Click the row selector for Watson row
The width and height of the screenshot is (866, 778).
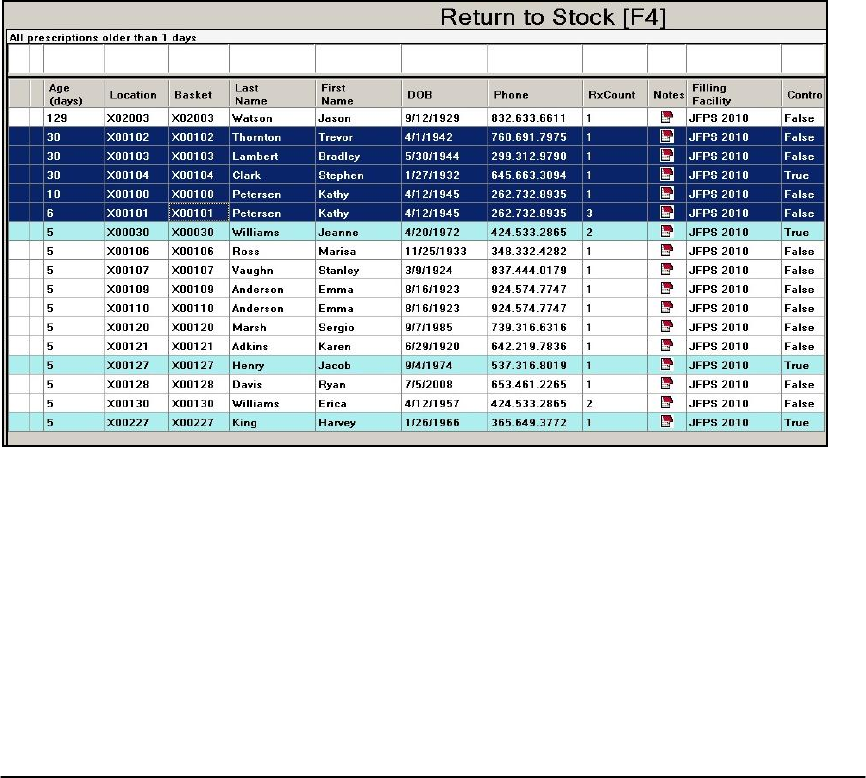[x=19, y=118]
